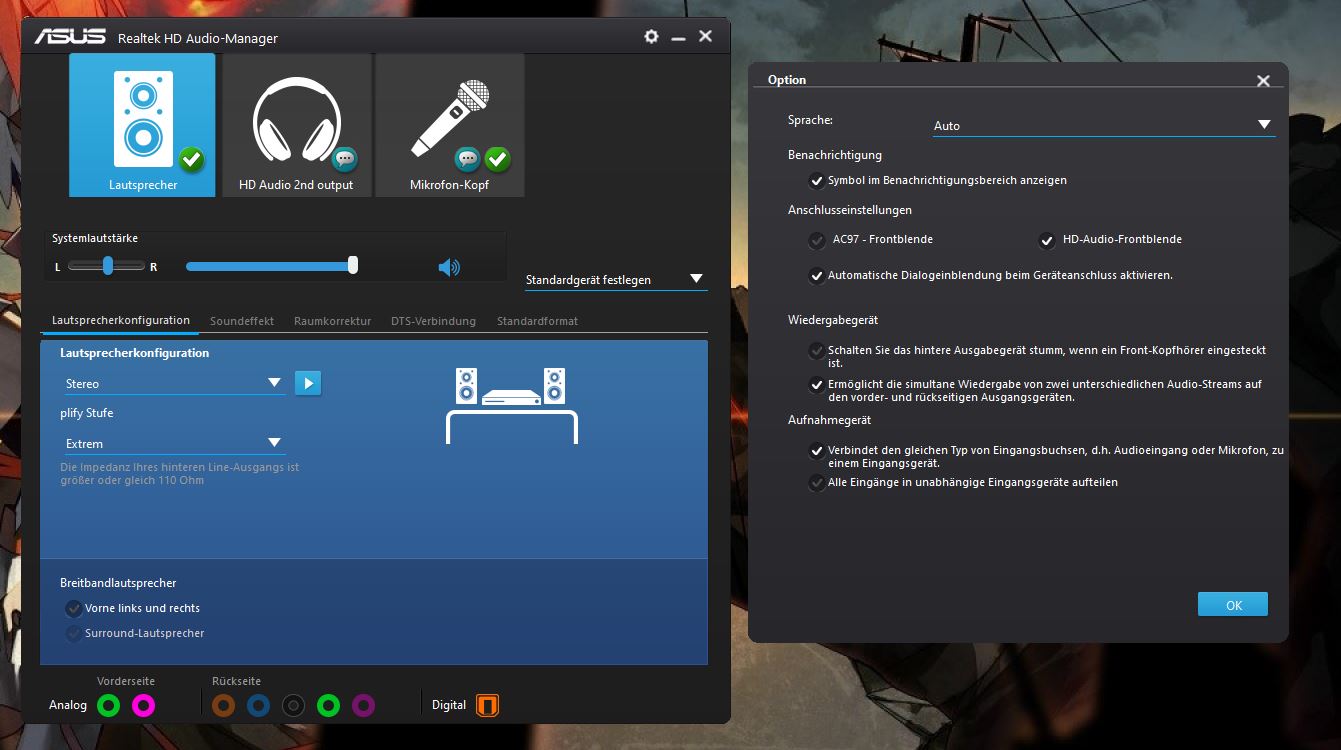Click black rear-panel analog jack
1341x750 pixels.
click(x=293, y=705)
